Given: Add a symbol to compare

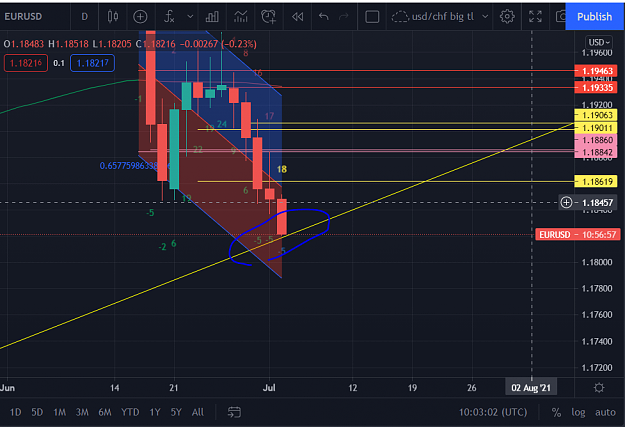Looking at the screenshot, I should (140, 17).
